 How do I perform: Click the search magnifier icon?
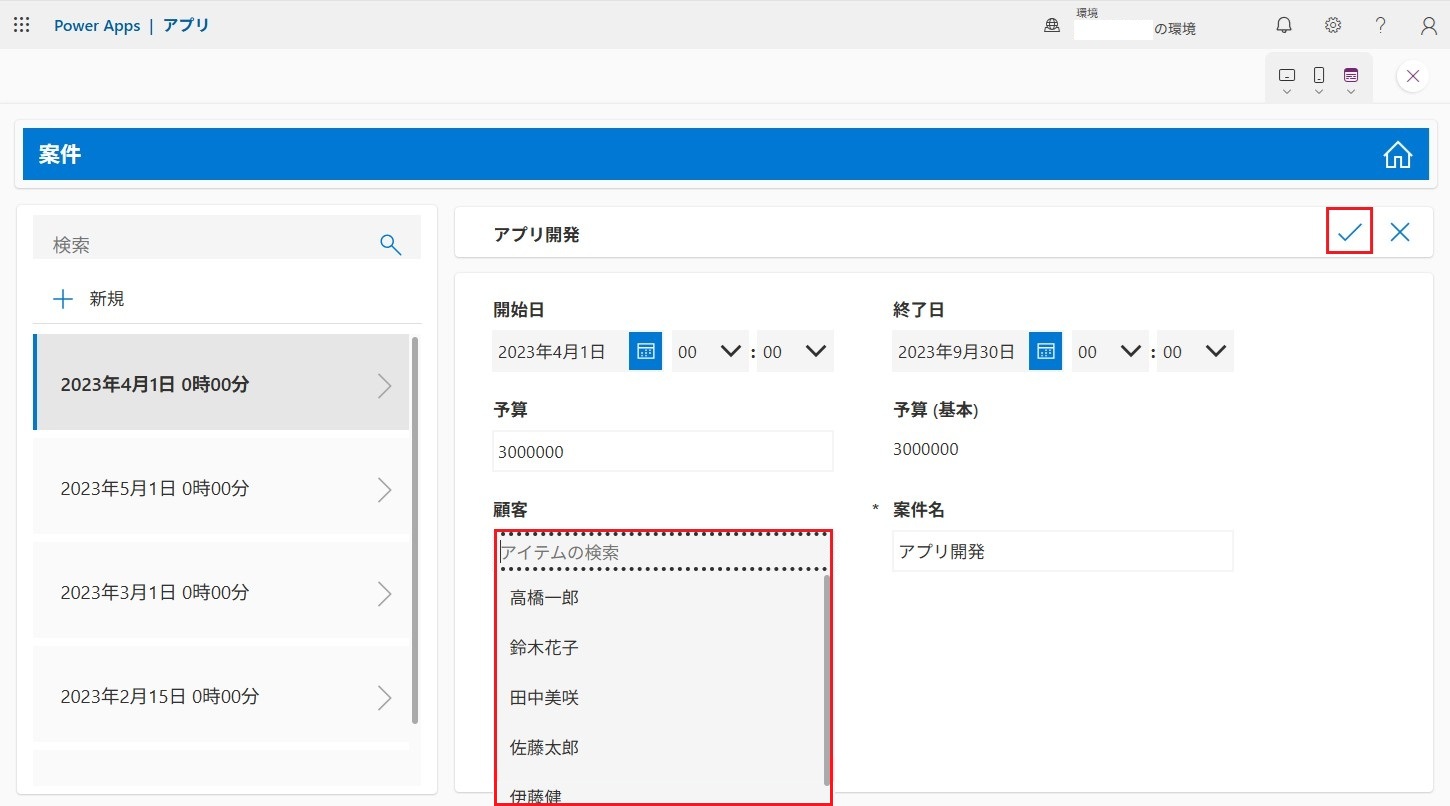click(391, 244)
